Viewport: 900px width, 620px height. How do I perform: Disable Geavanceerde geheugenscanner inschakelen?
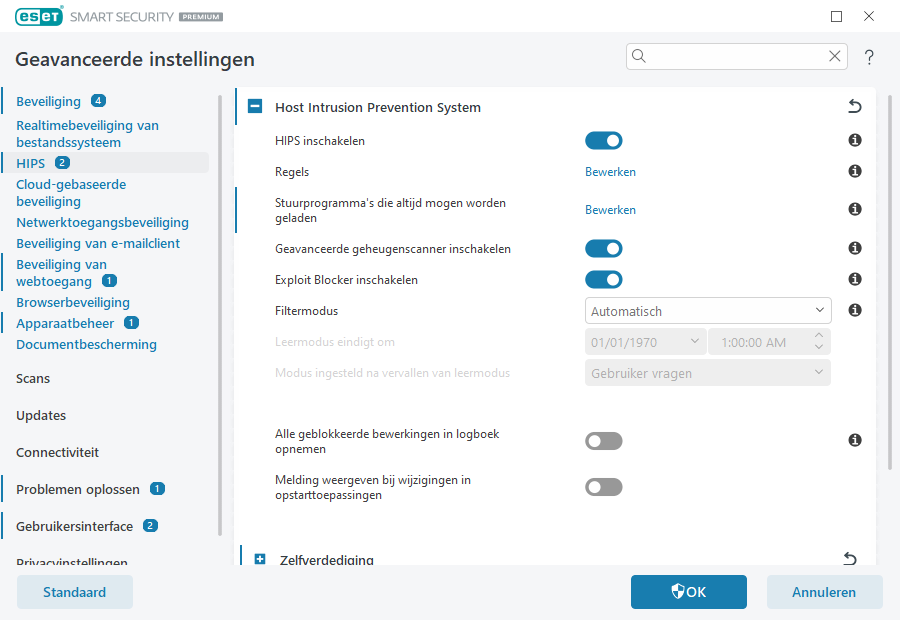click(603, 248)
